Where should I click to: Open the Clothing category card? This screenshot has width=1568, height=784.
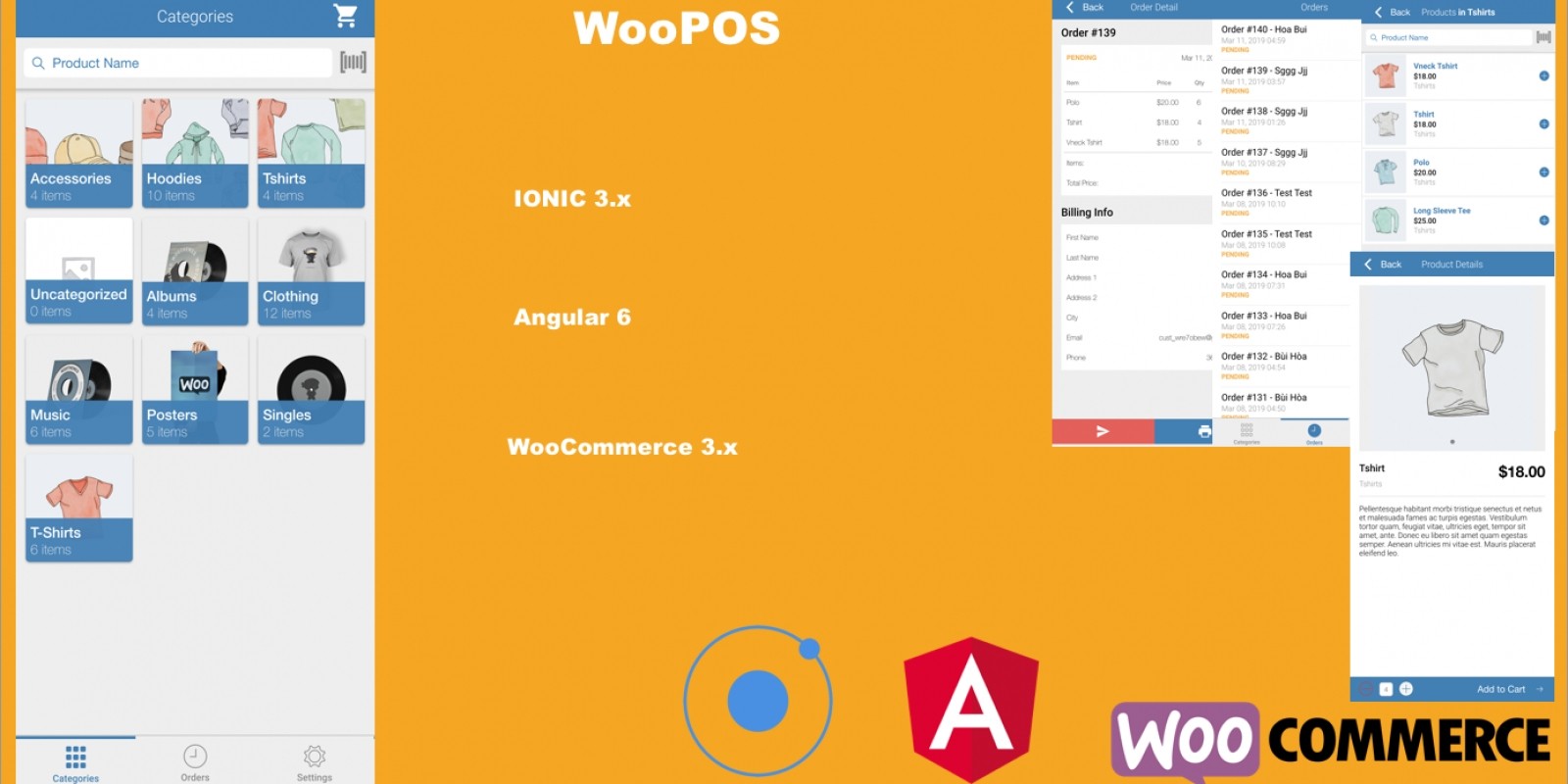coord(311,271)
